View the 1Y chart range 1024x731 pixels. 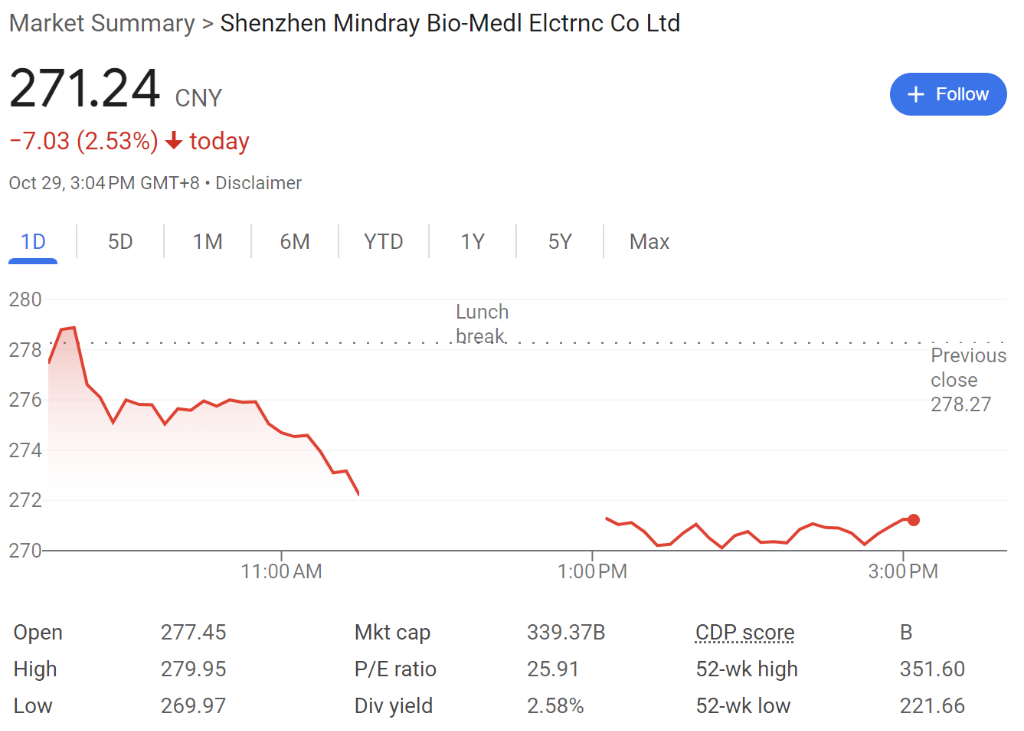(472, 242)
